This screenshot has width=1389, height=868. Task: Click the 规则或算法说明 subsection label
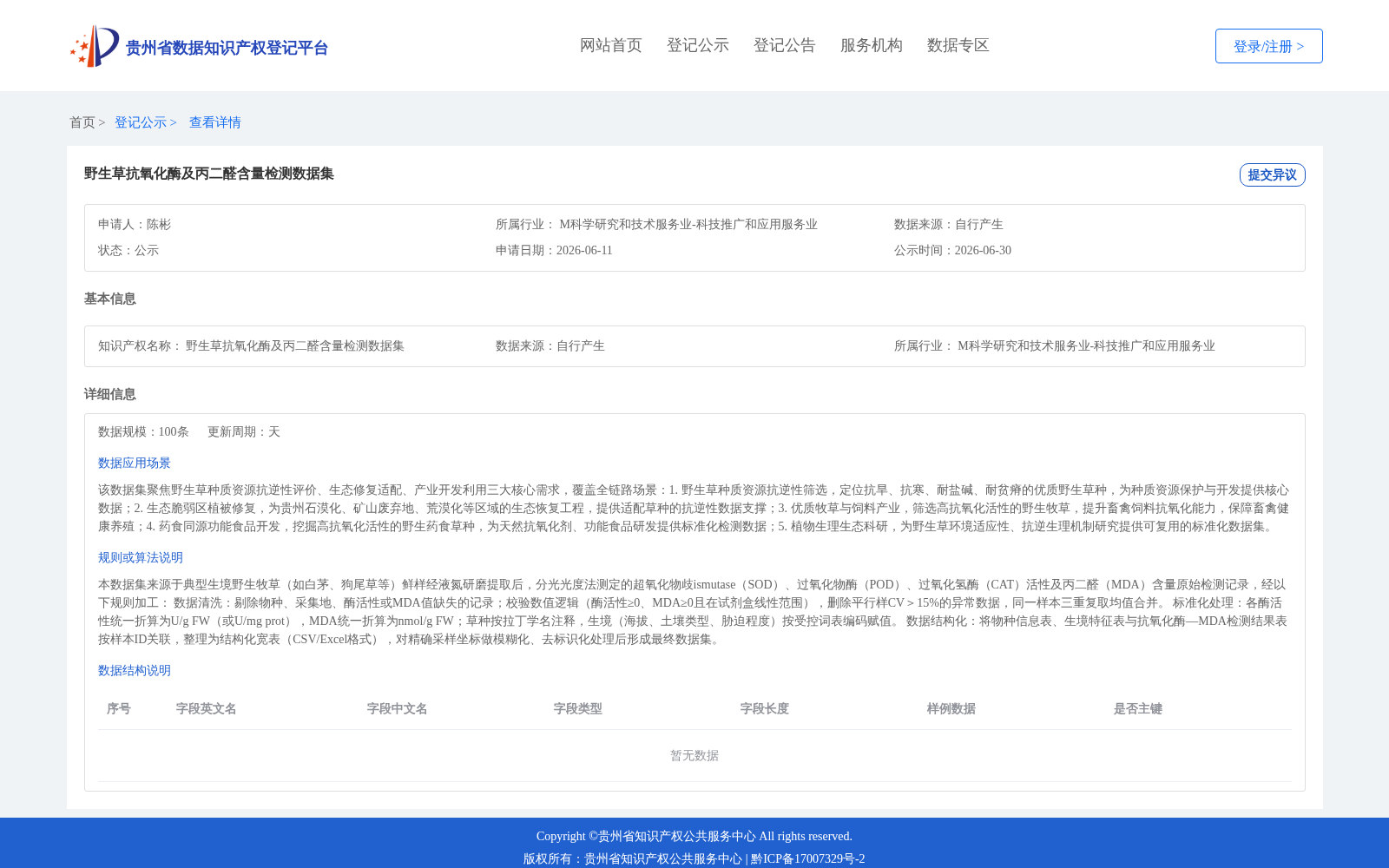pyautogui.click(x=141, y=557)
